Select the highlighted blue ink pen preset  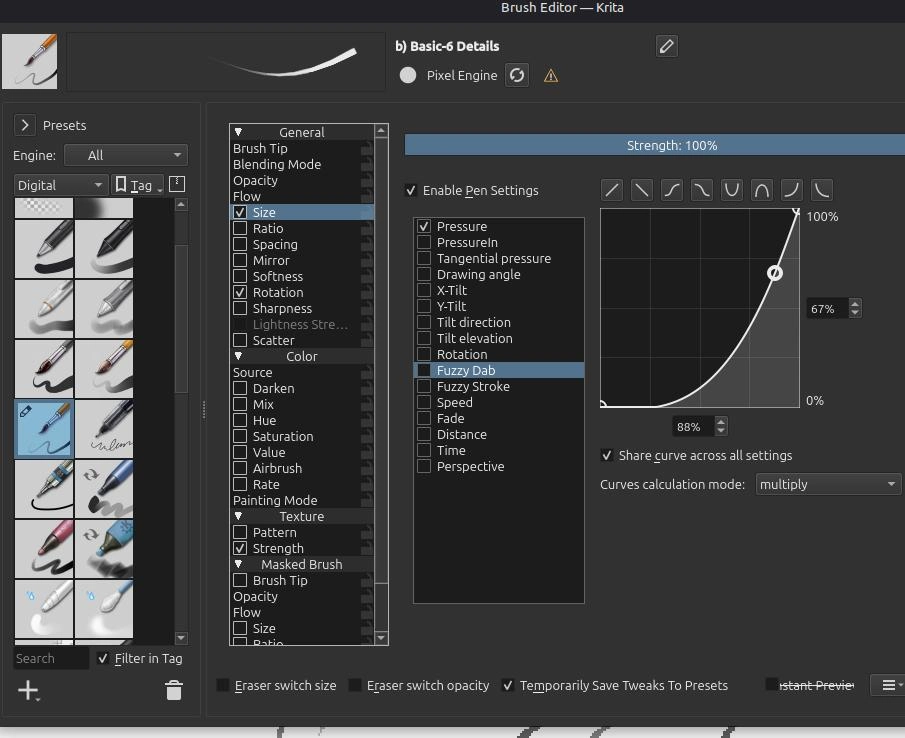pos(44,429)
